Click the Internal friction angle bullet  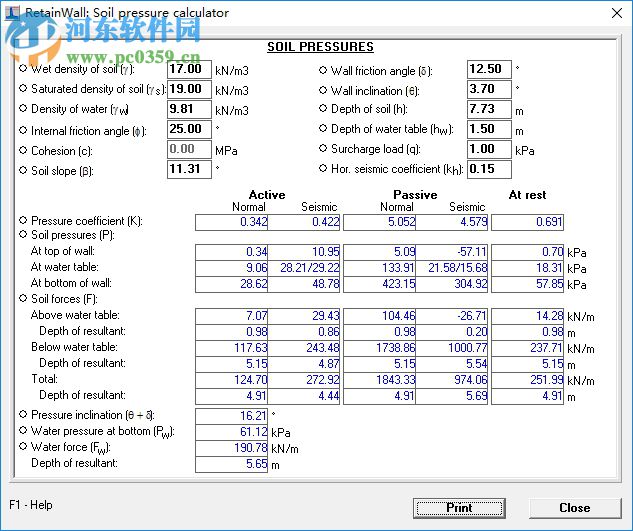point(23,130)
